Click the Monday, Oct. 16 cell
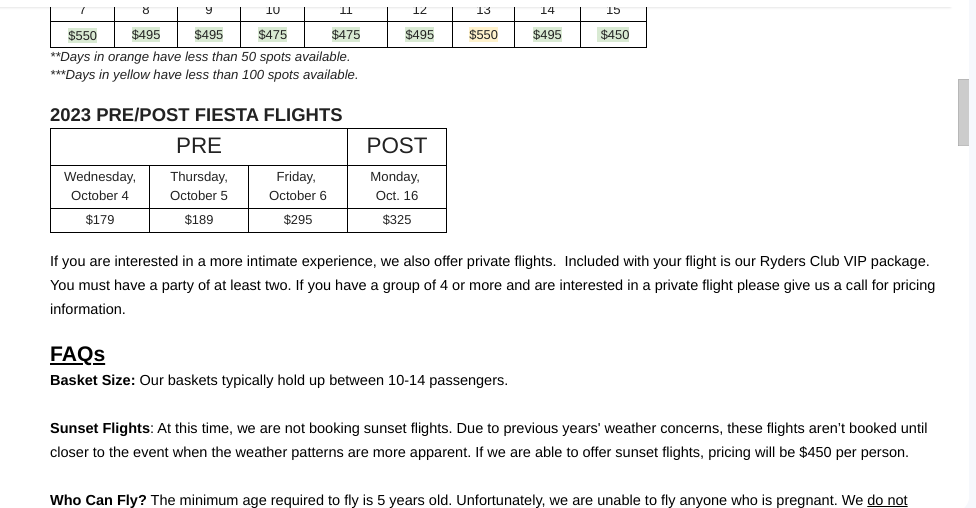This screenshot has height=508, width=976. (x=396, y=186)
